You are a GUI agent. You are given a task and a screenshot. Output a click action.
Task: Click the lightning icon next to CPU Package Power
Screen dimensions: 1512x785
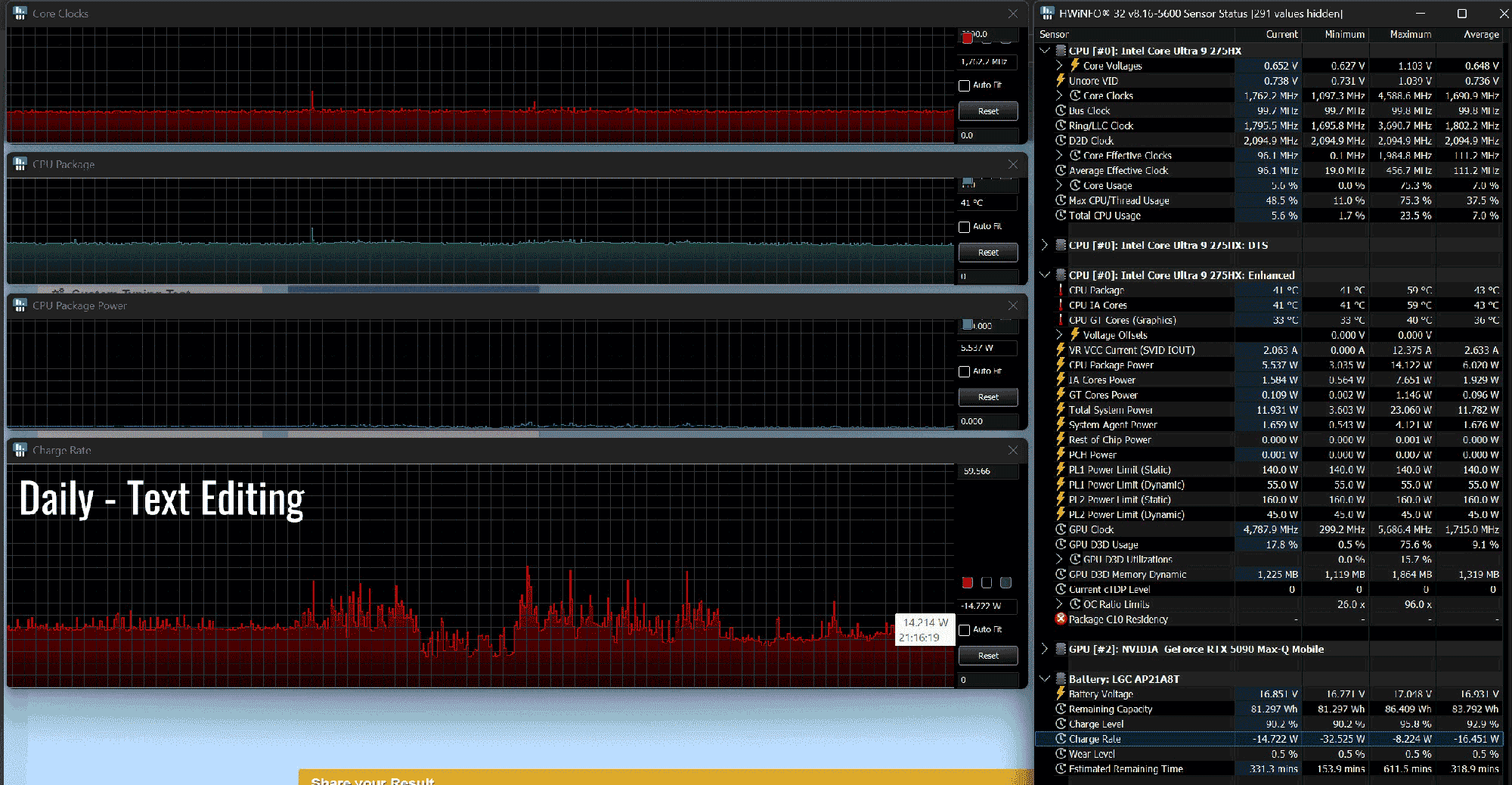(x=1061, y=365)
